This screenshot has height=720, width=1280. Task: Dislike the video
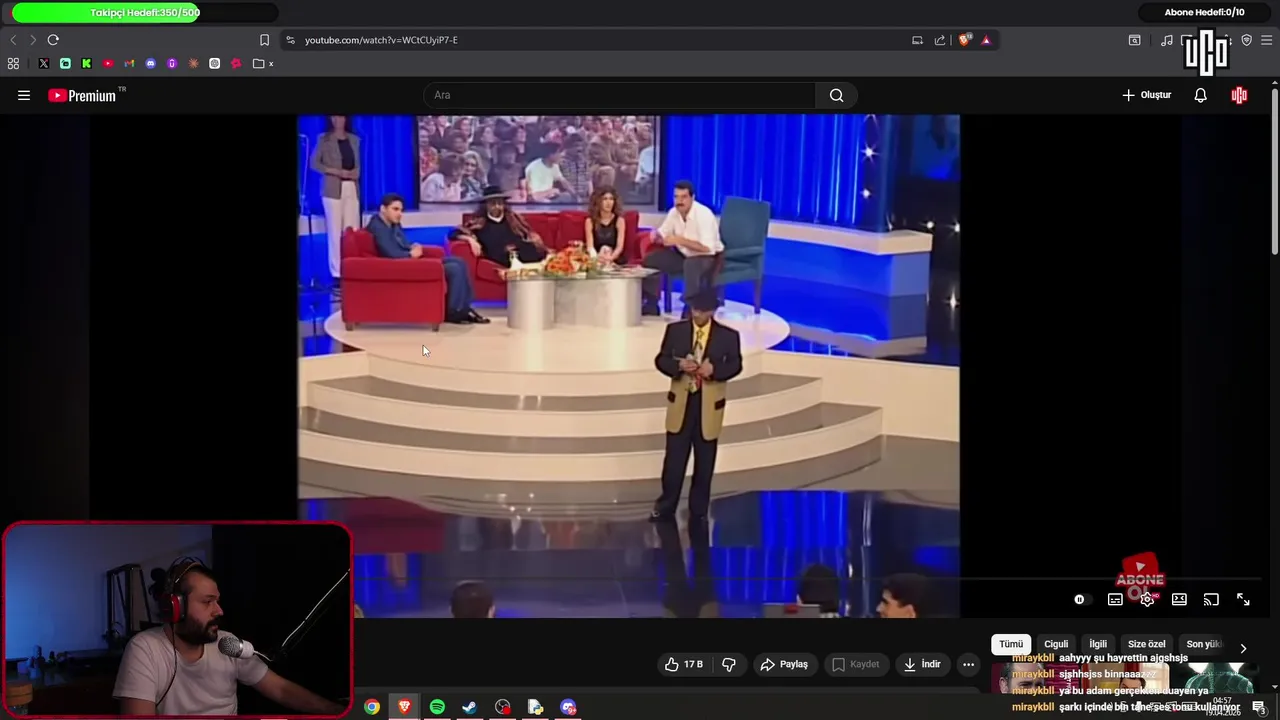[x=729, y=664]
